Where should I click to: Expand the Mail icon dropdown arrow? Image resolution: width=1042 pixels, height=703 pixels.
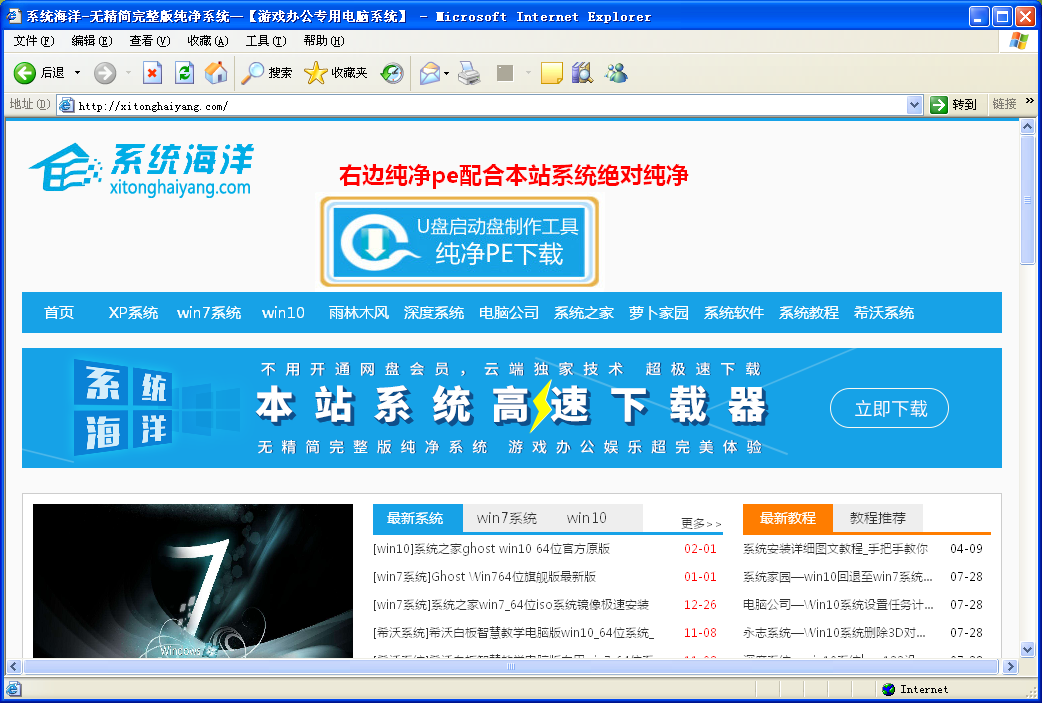[447, 73]
